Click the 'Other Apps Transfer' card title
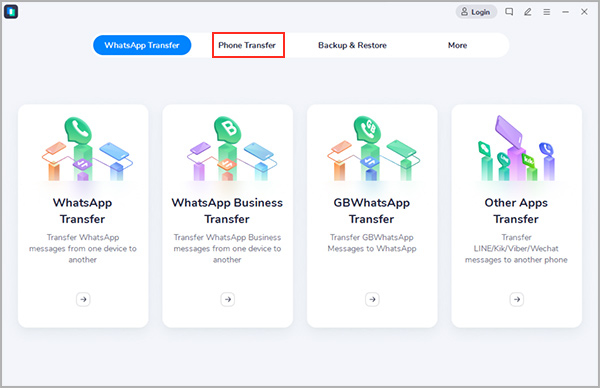The height and width of the screenshot is (388, 600). [x=516, y=211]
